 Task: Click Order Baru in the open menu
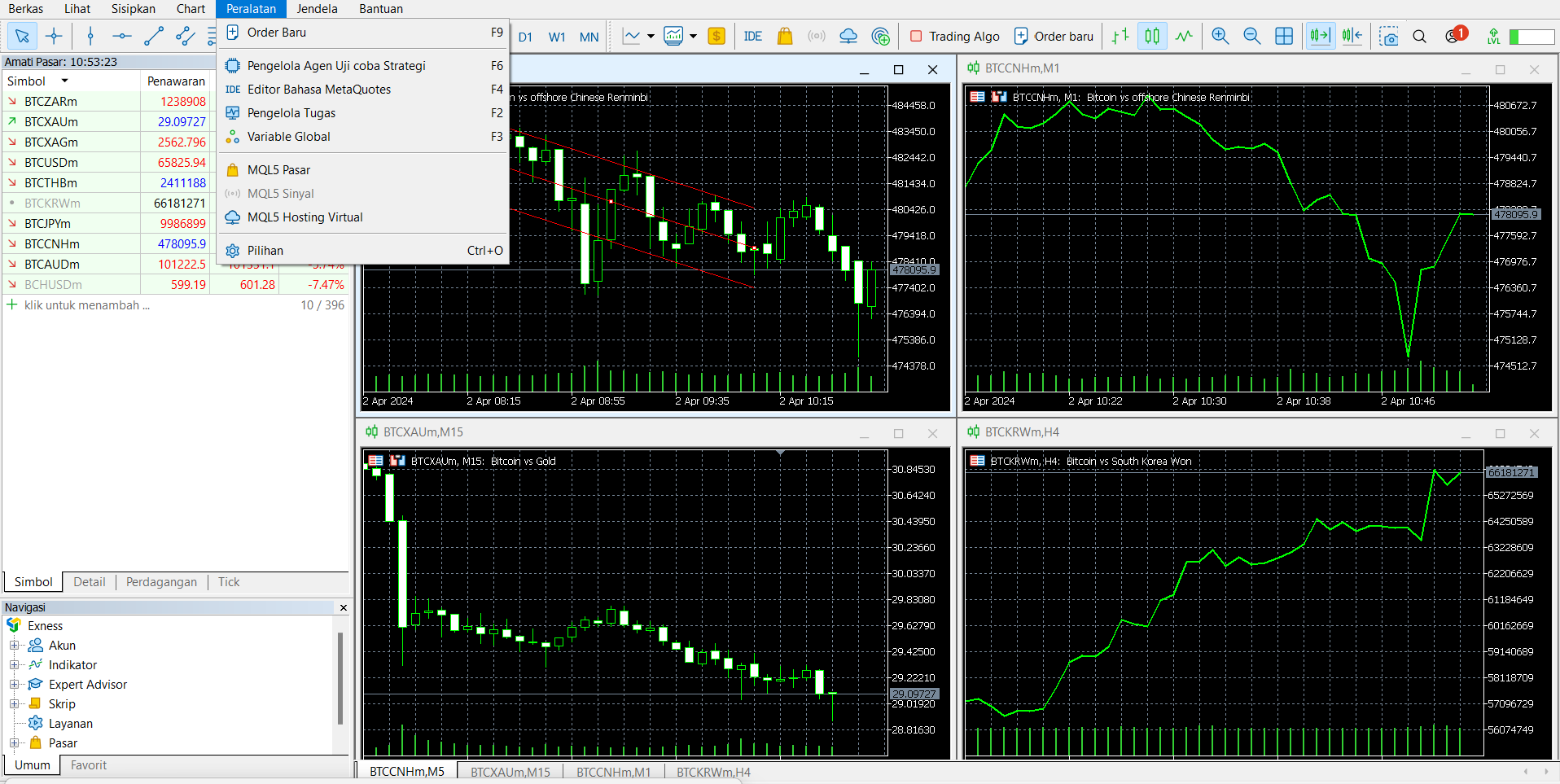277,33
